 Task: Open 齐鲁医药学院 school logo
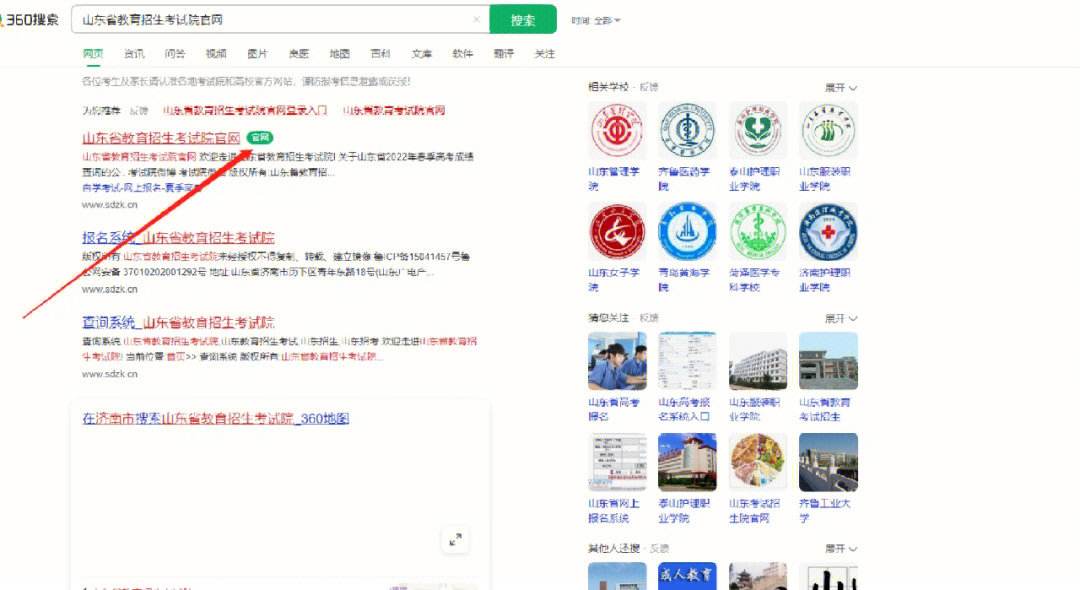[687, 131]
